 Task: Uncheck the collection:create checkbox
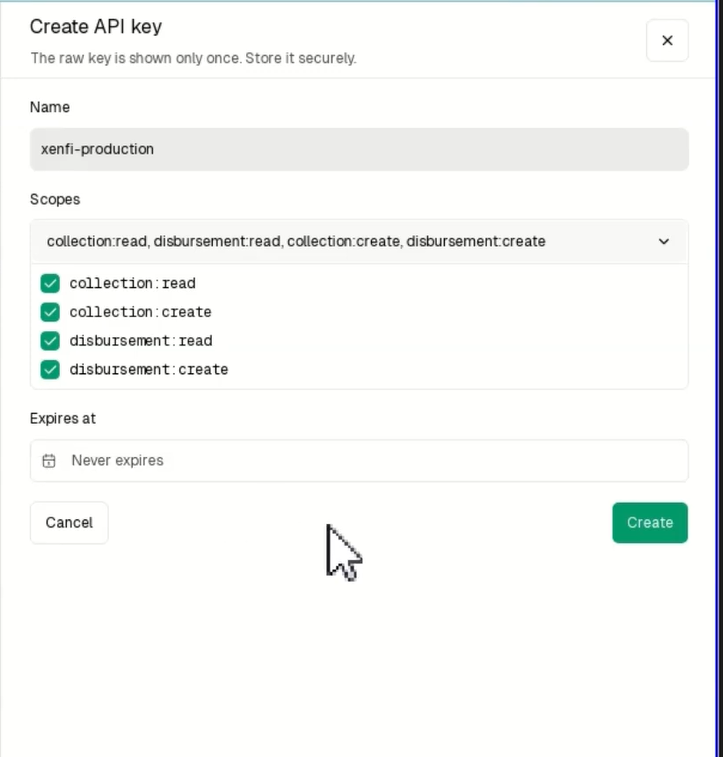point(50,312)
